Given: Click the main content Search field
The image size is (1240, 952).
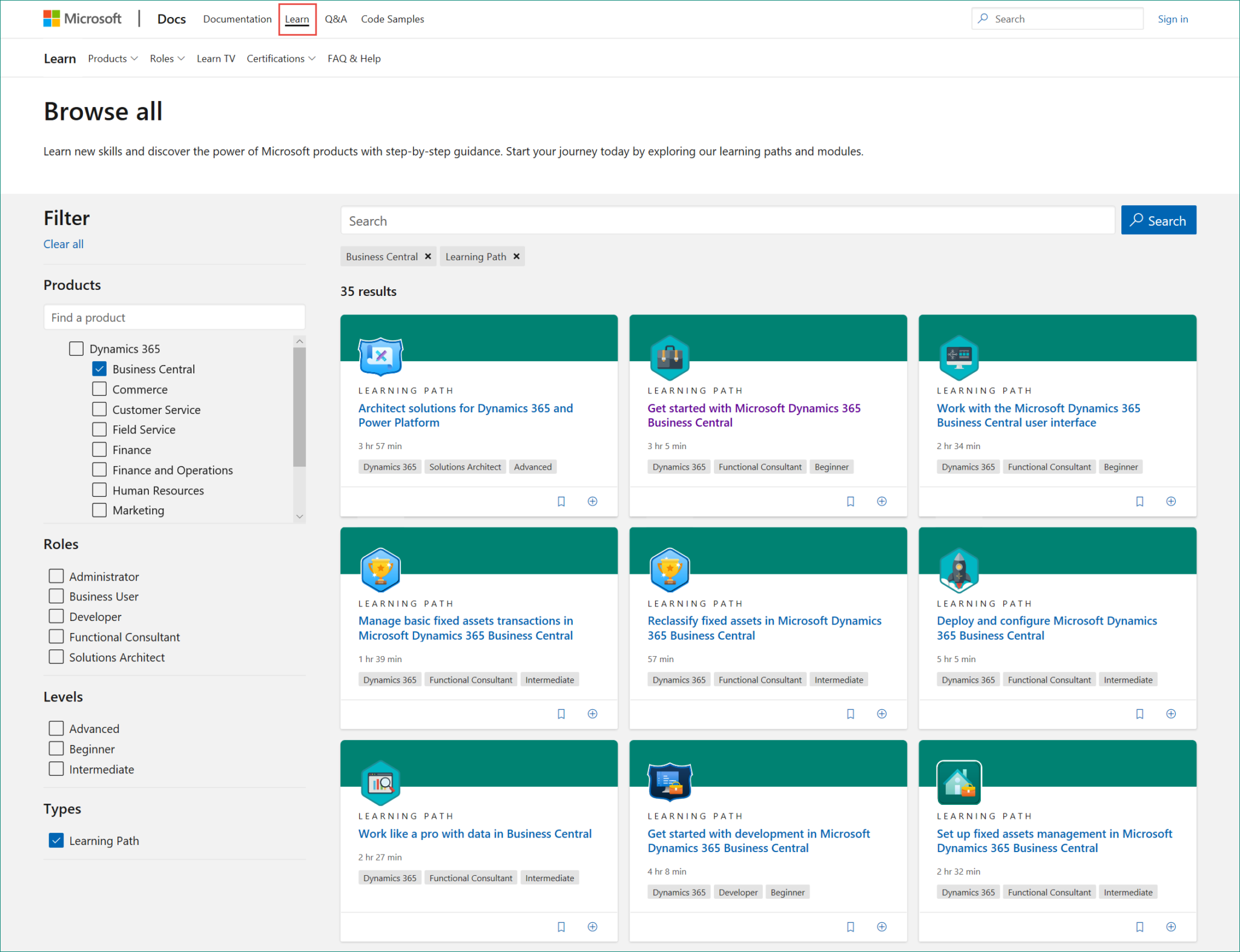Looking at the screenshot, I should click(x=727, y=220).
